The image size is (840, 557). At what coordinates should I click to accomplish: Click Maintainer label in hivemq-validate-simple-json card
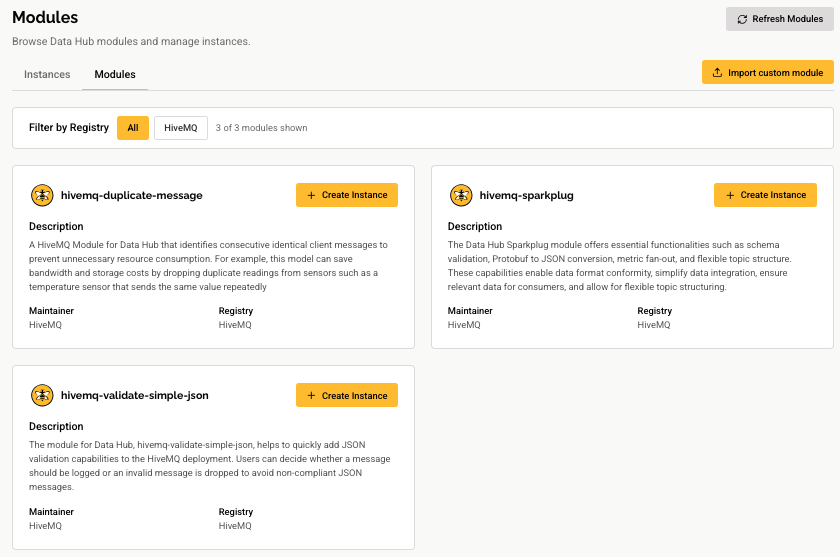point(51,511)
